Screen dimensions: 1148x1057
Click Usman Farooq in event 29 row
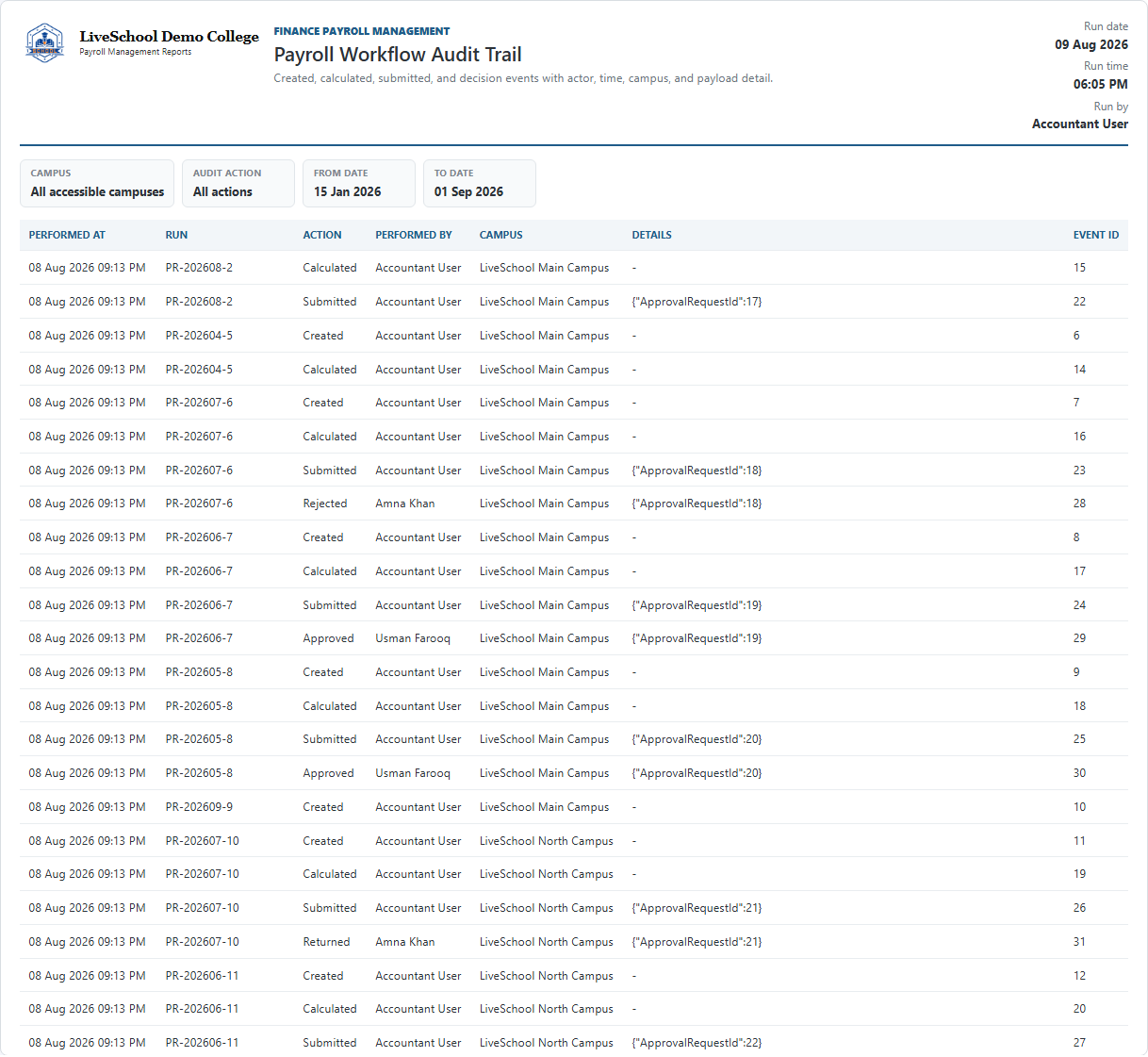tap(413, 638)
